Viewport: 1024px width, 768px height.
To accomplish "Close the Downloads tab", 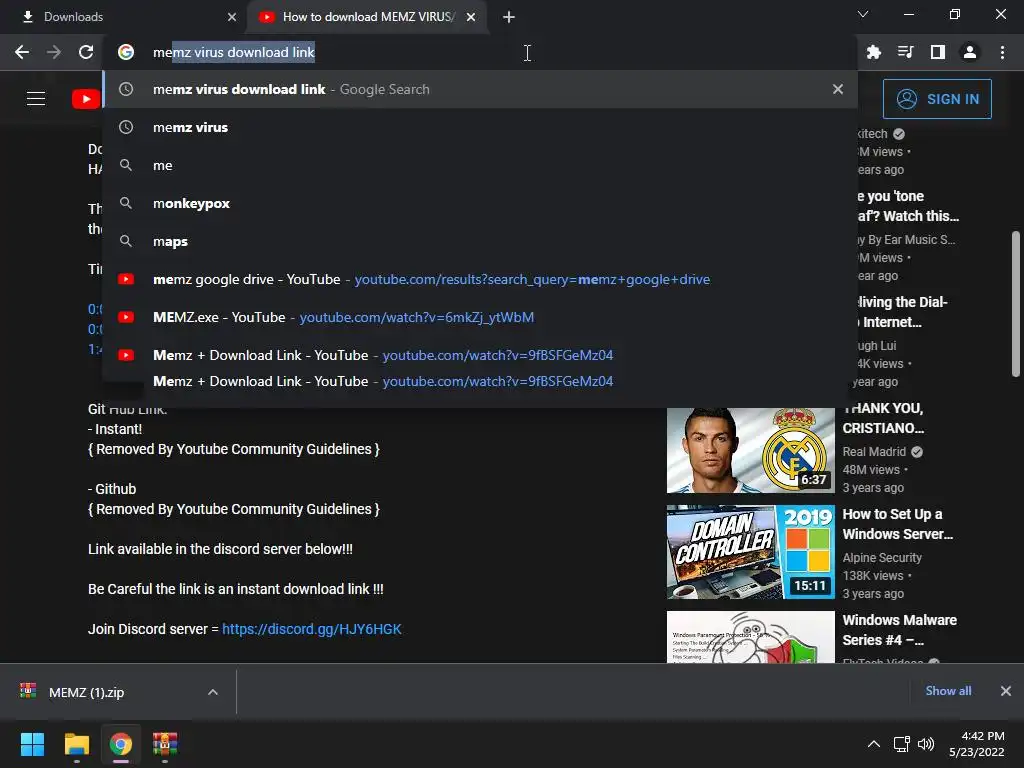I will [x=232, y=17].
